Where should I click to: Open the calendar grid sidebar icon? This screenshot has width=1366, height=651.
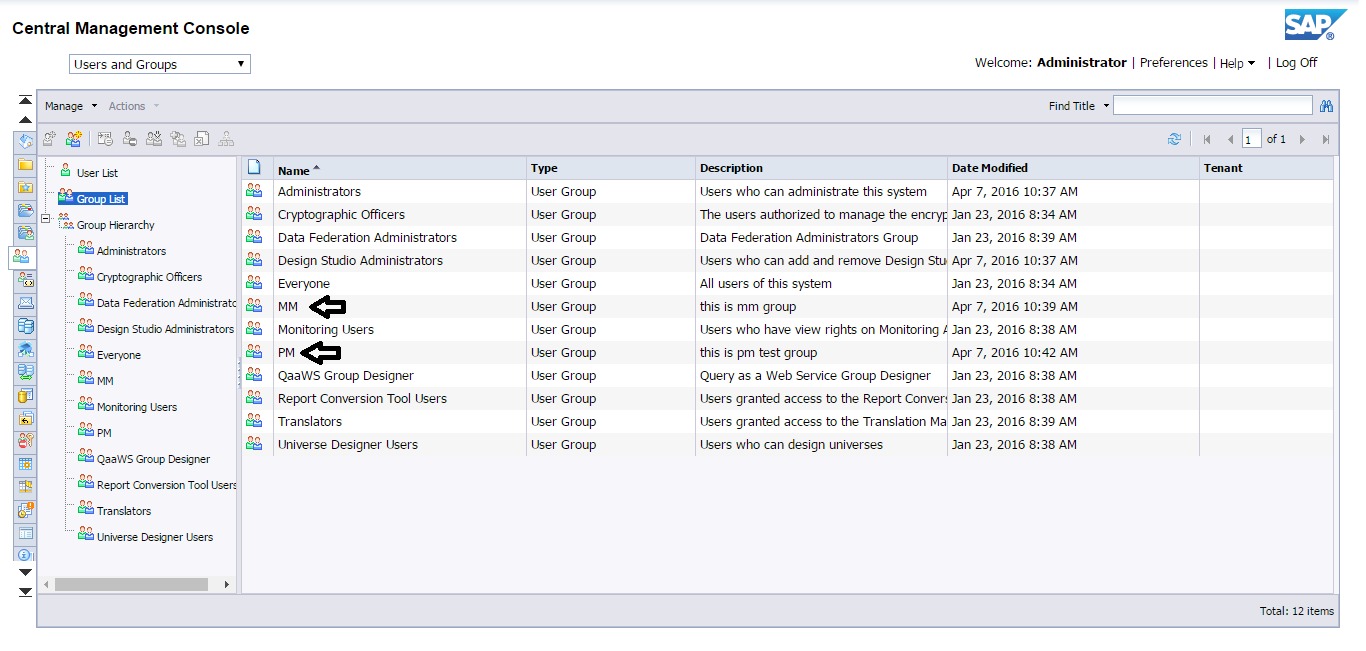click(25, 463)
